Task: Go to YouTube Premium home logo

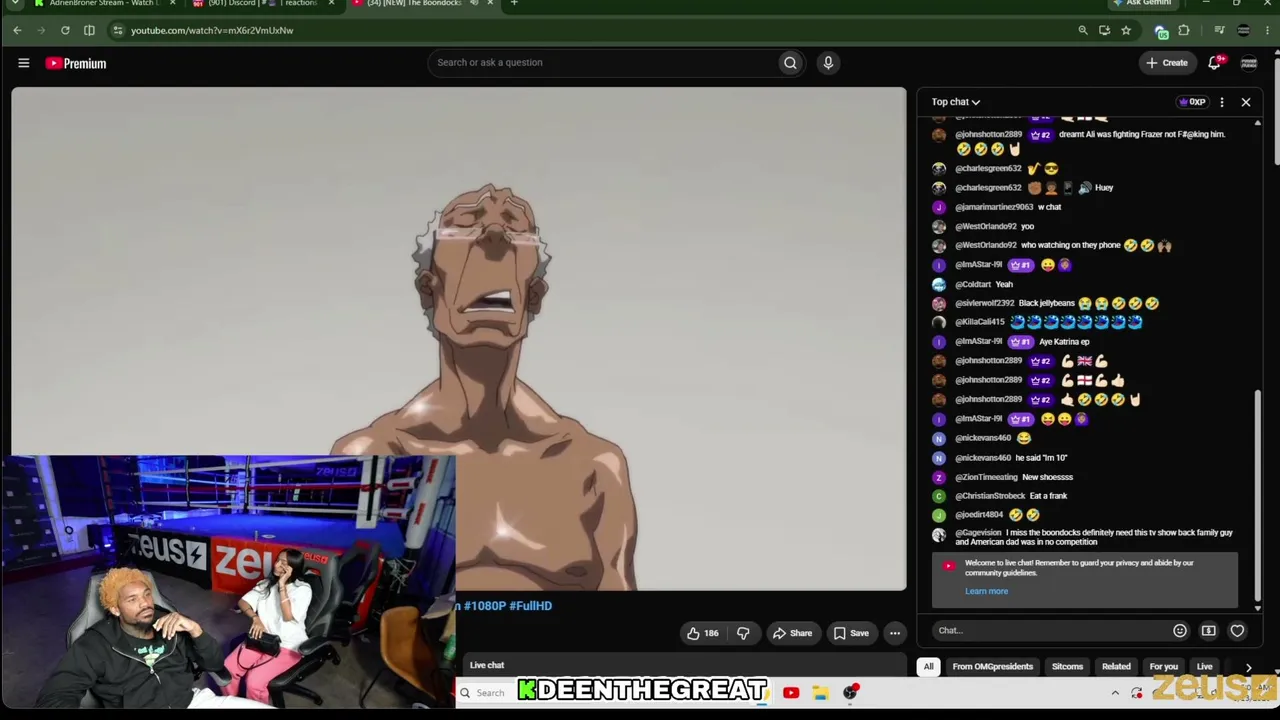Action: point(76,63)
